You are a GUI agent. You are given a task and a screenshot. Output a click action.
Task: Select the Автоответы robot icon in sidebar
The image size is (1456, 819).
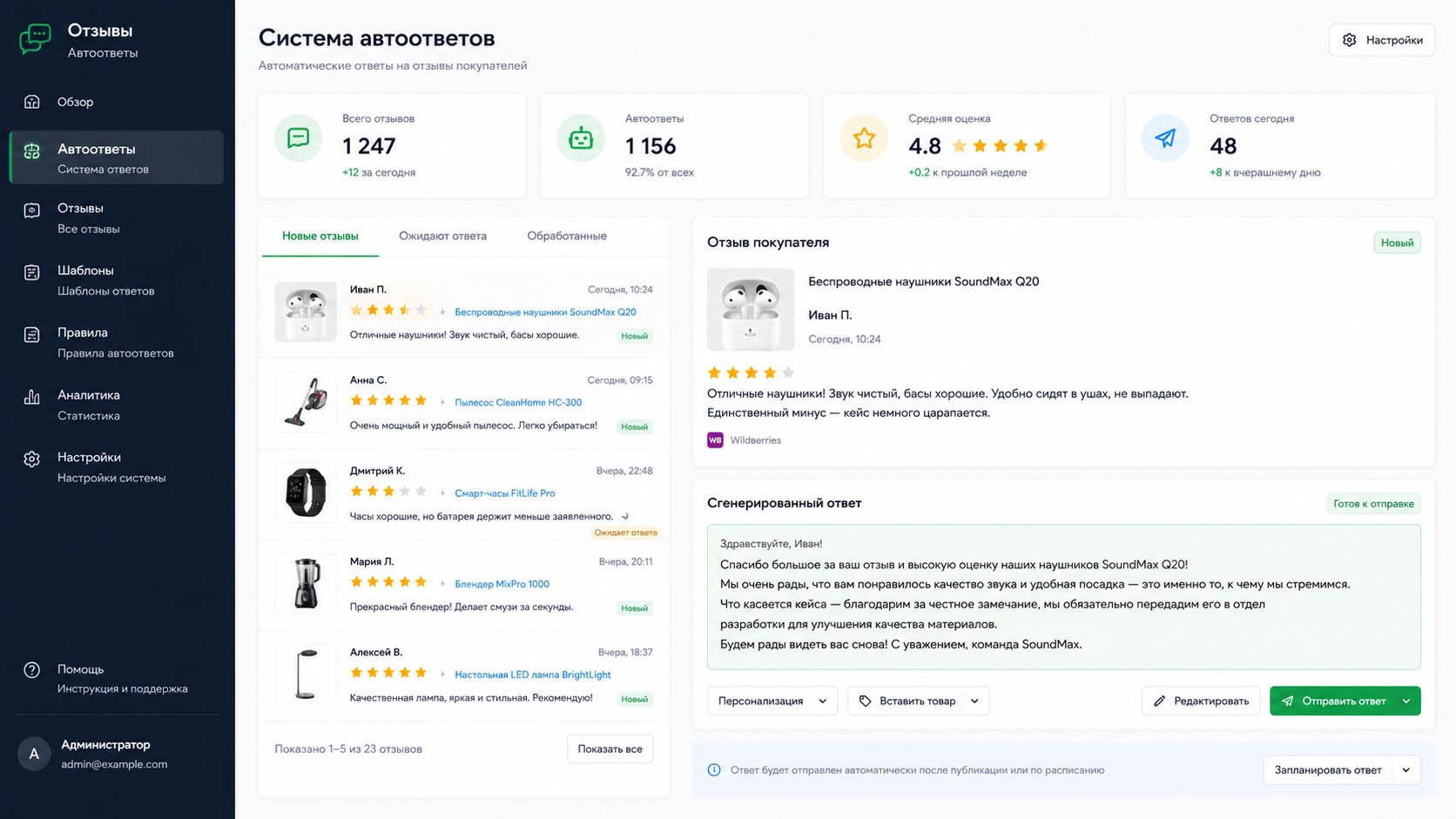tap(32, 151)
